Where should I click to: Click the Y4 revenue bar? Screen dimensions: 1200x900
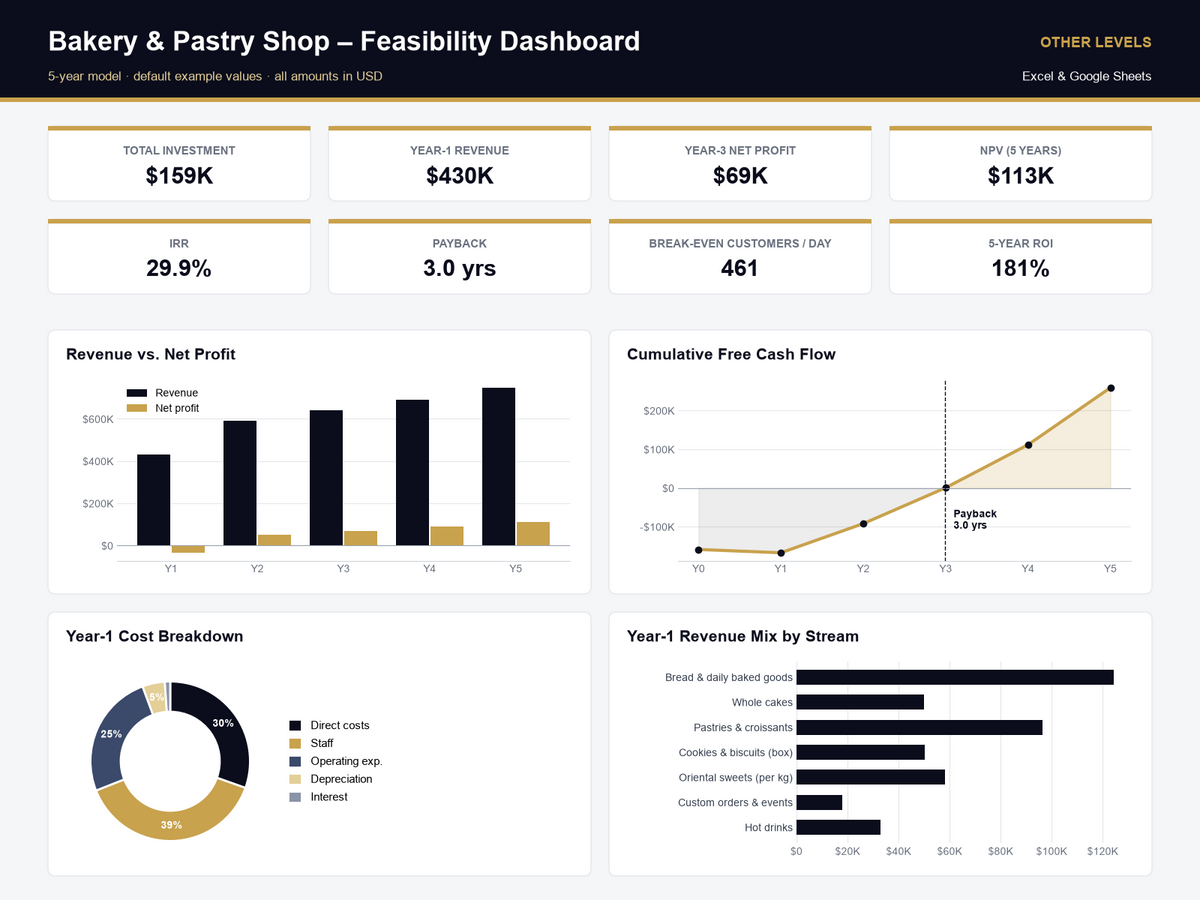tap(412, 473)
